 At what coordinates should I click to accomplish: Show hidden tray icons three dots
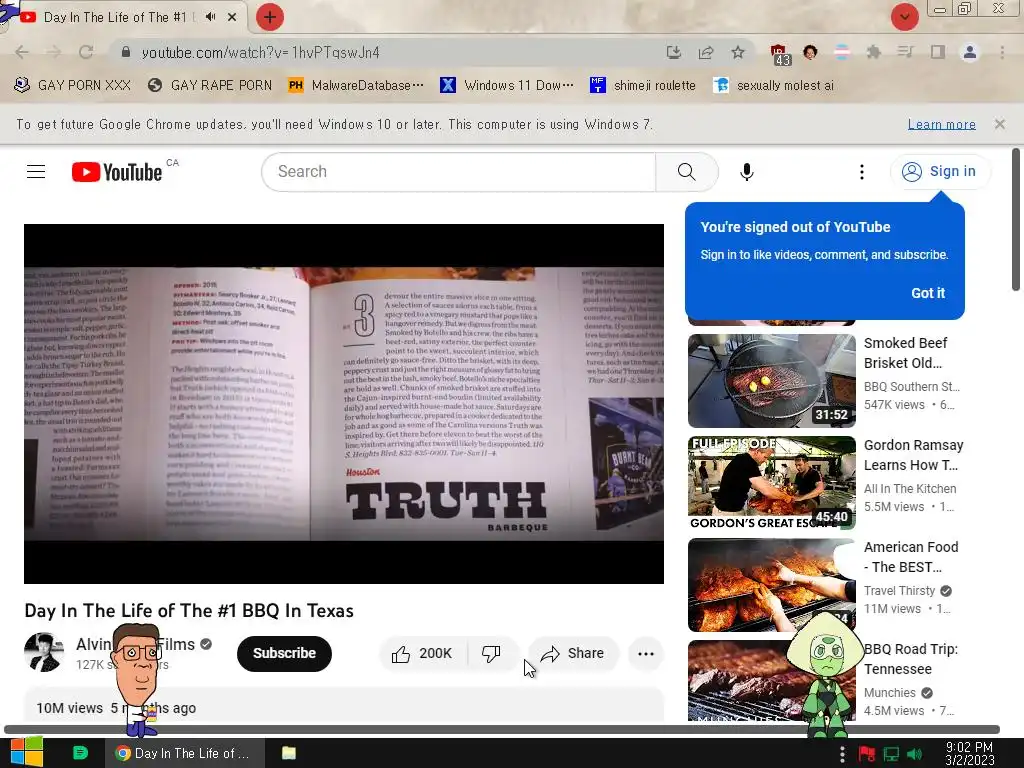[842, 754]
